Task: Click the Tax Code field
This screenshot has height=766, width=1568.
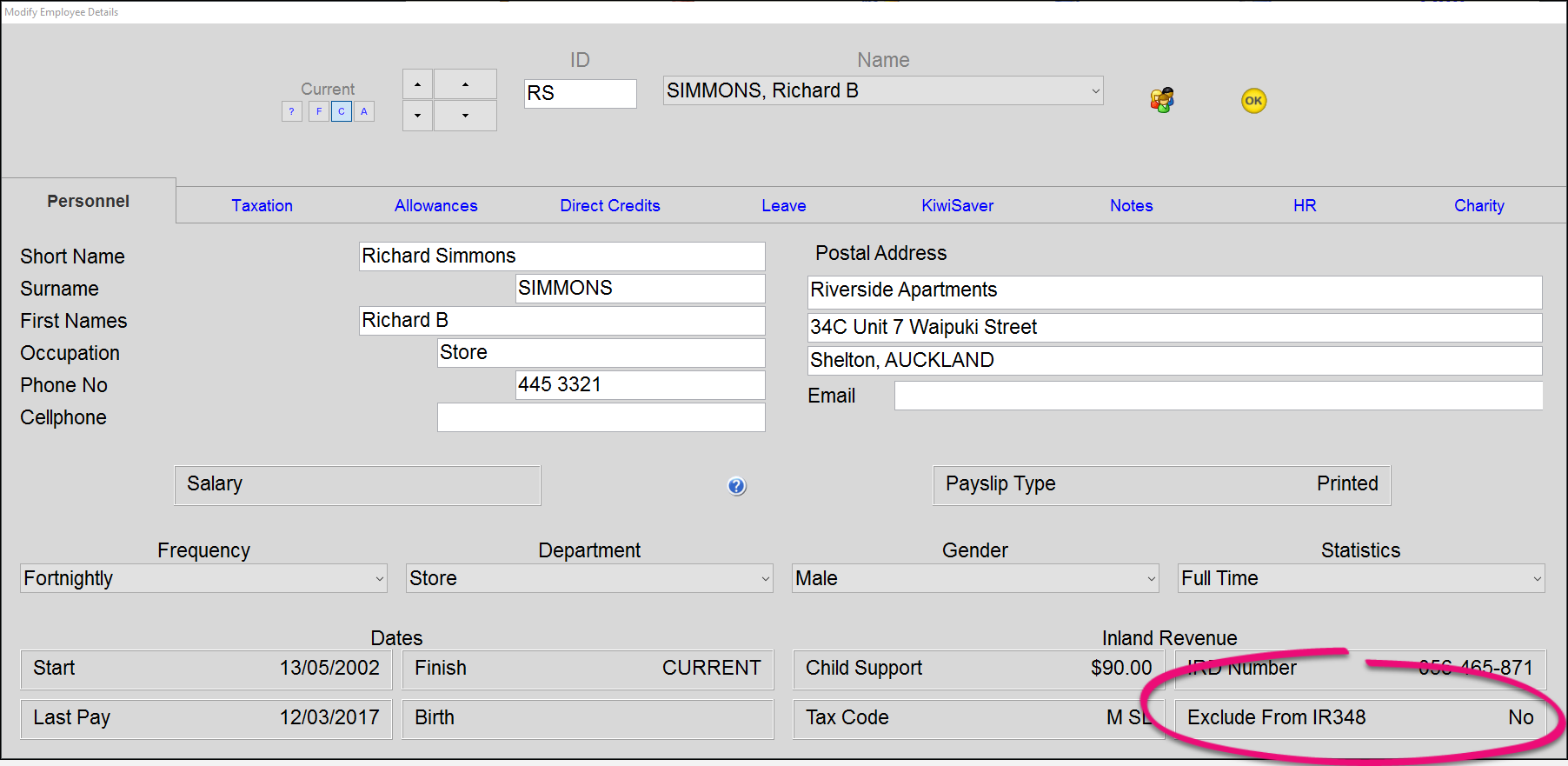Action: click(979, 718)
